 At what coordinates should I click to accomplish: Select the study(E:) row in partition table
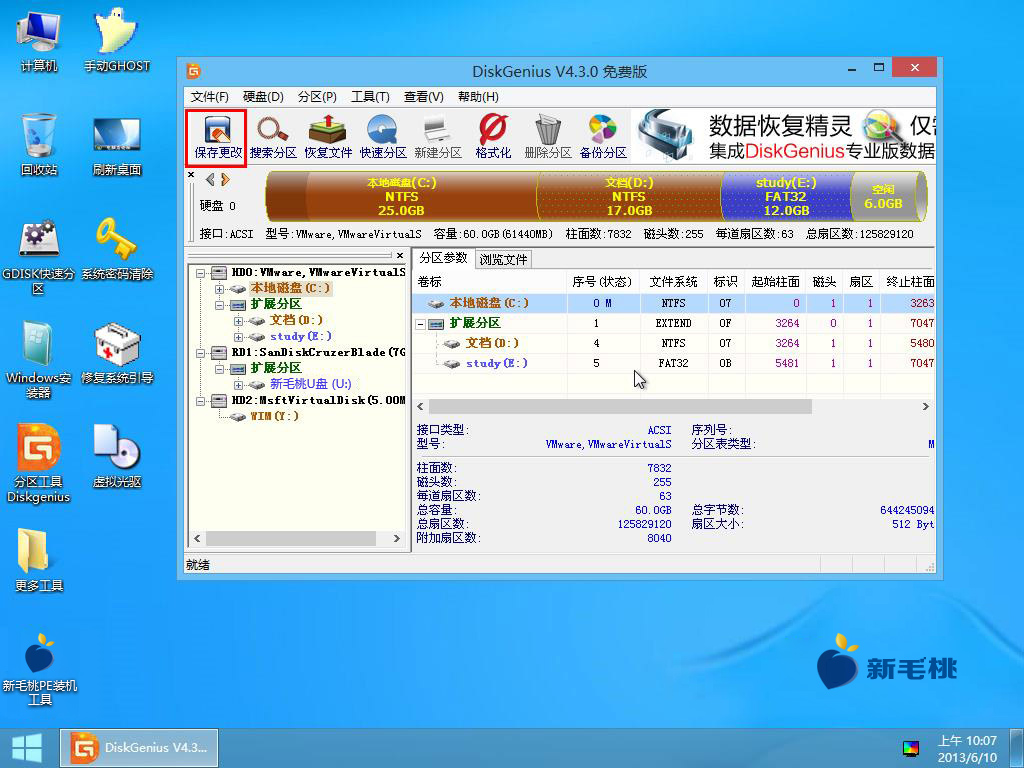tap(673, 363)
